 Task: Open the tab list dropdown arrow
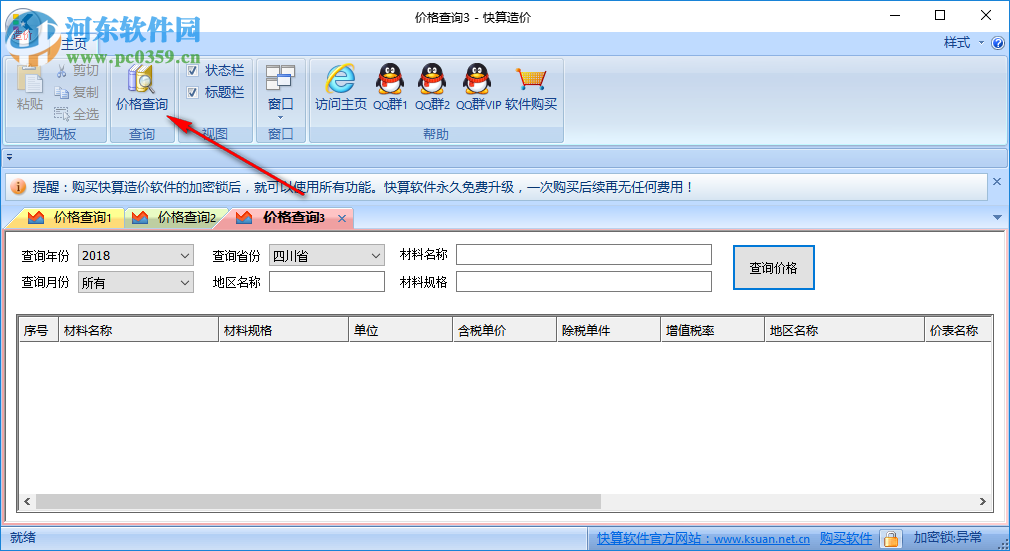coord(997,218)
